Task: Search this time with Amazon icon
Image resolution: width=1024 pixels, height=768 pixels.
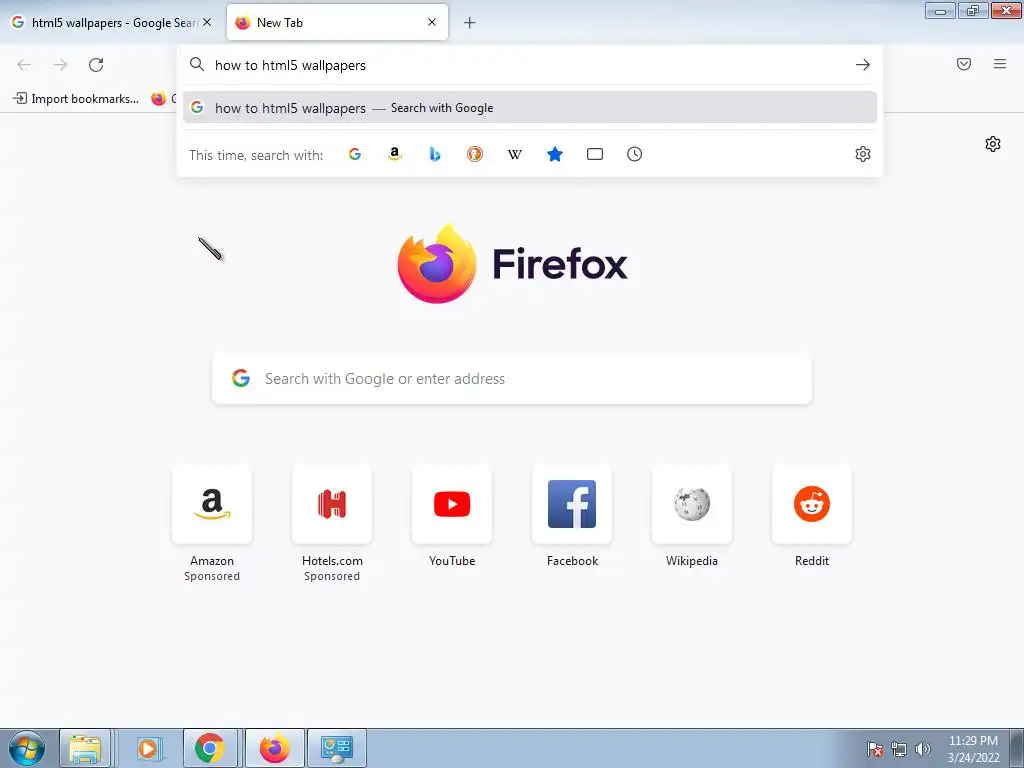Action: click(394, 154)
